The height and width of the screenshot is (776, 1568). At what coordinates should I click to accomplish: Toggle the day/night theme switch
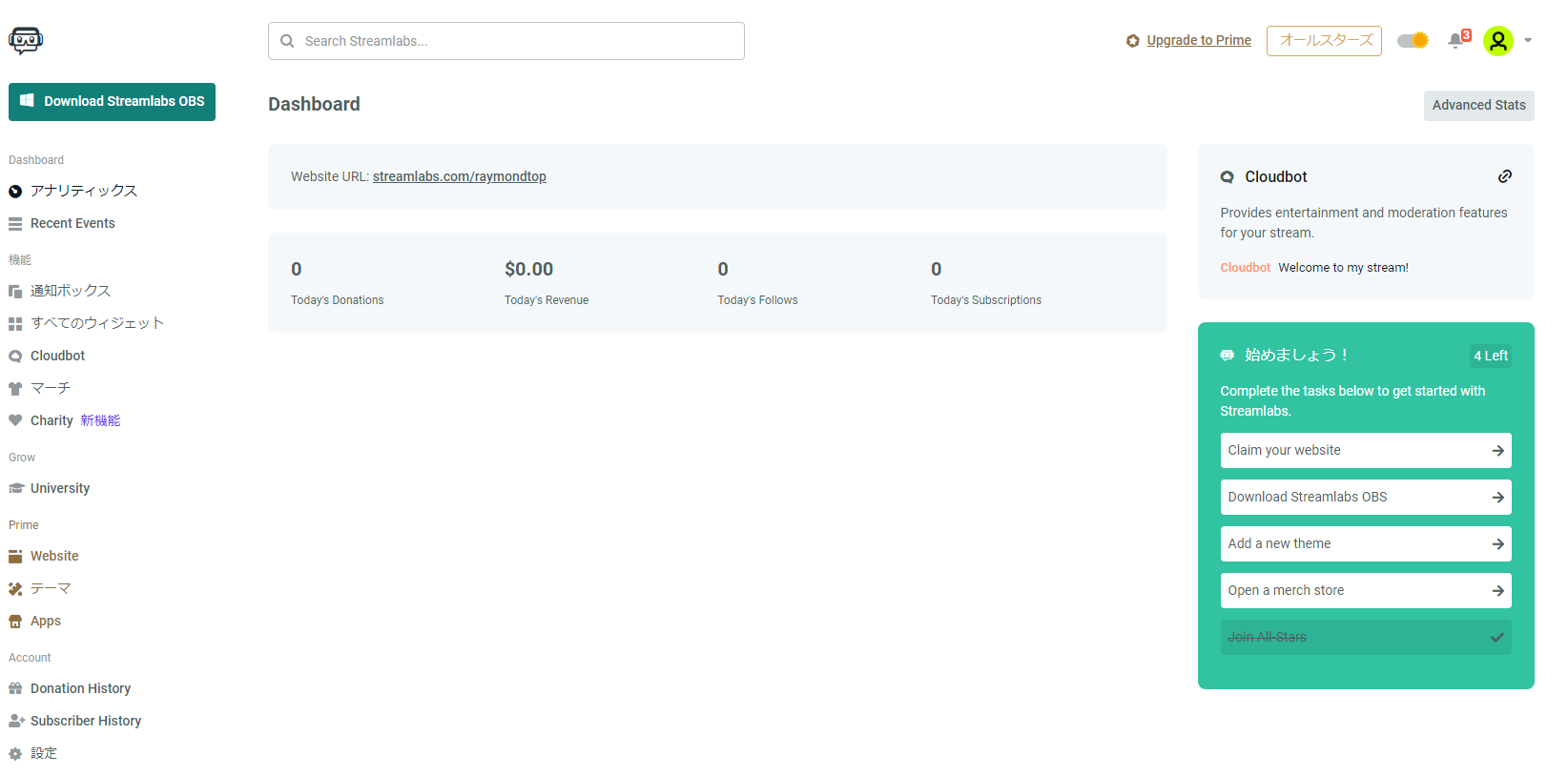[x=1413, y=40]
